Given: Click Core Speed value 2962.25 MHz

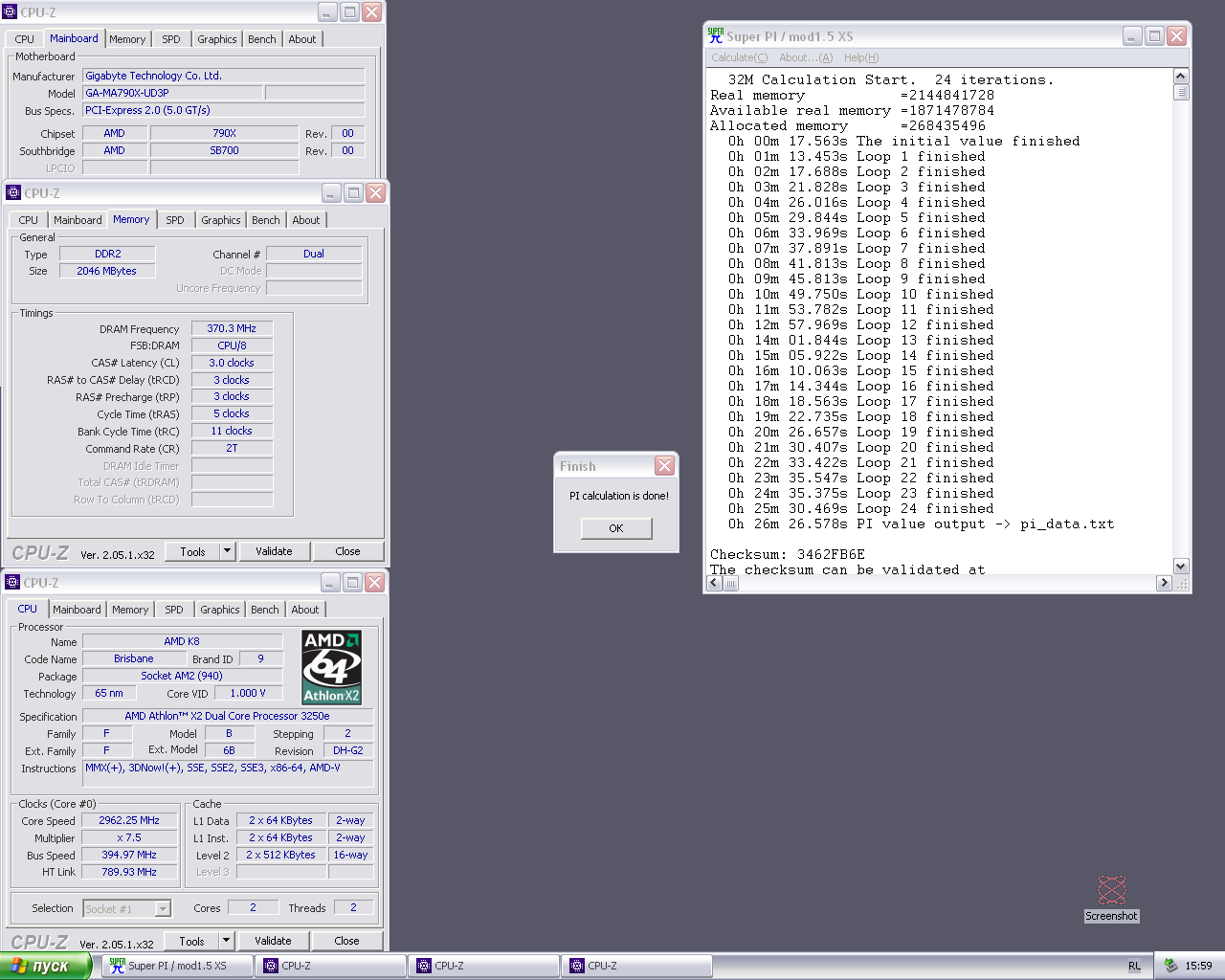Looking at the screenshot, I should point(129,820).
